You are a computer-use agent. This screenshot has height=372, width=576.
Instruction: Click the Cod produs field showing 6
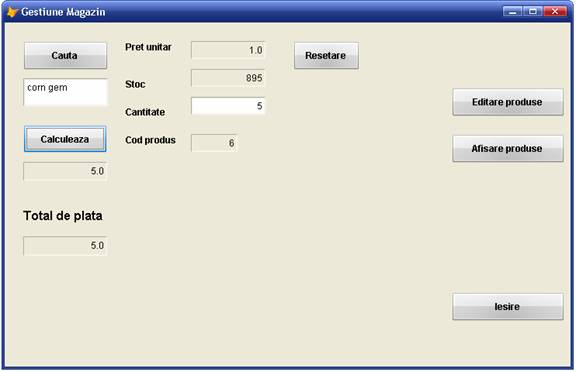coord(214,143)
